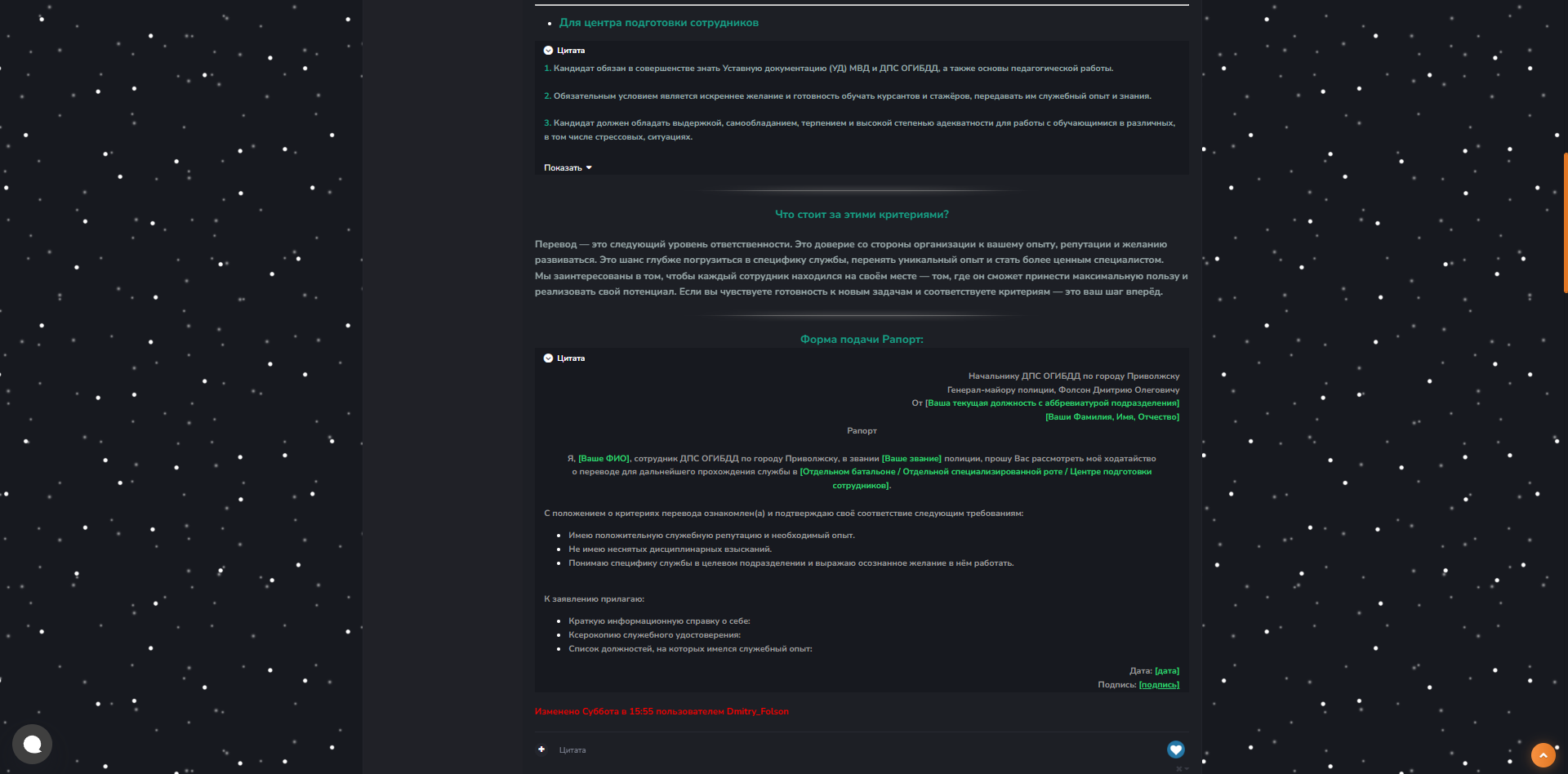1568x774 pixels.
Task: Click the orange page scrollbar thumb
Action: point(1565,222)
